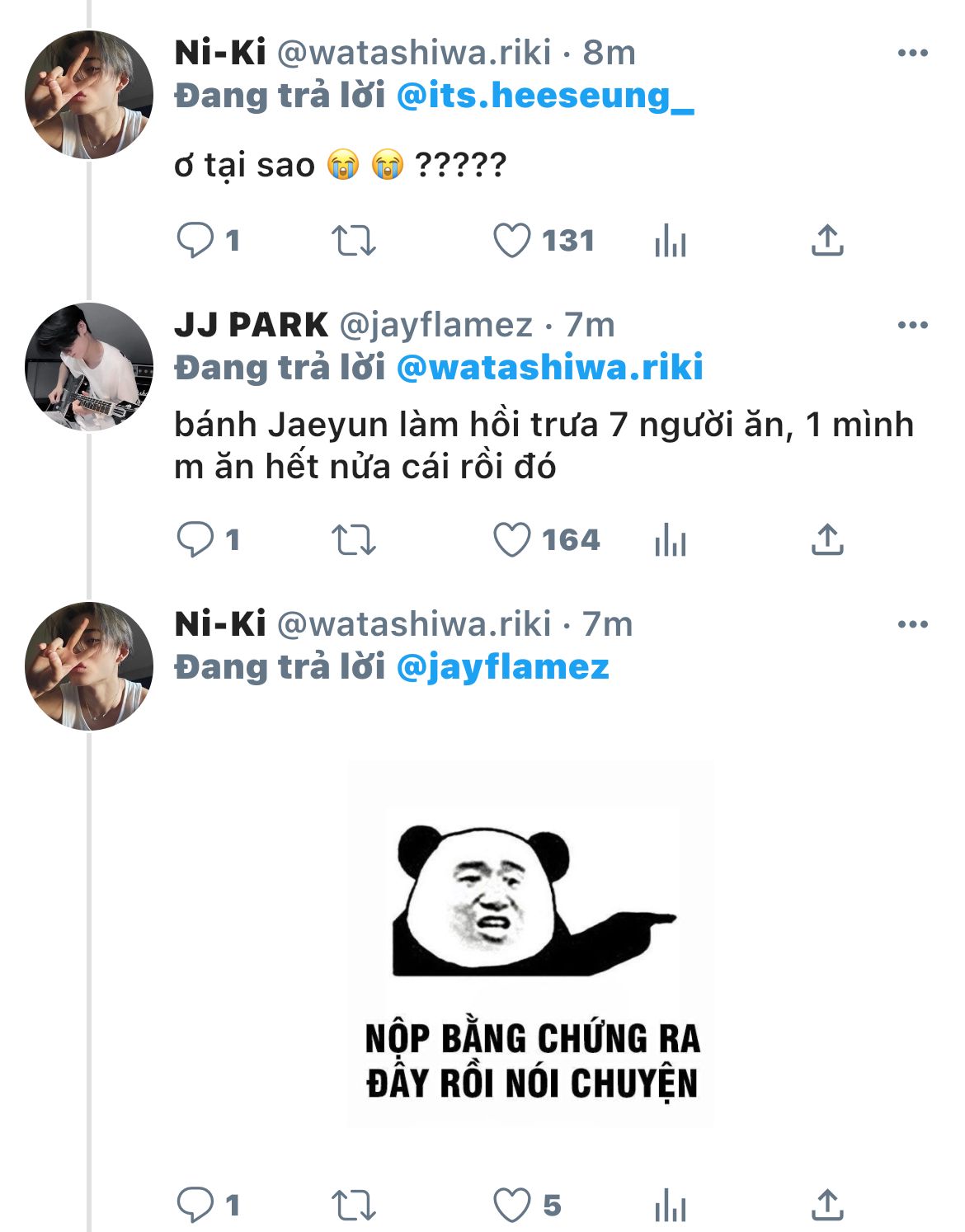Share JJ PARK's tweet
This screenshot has width=965, height=1232.
point(827,540)
